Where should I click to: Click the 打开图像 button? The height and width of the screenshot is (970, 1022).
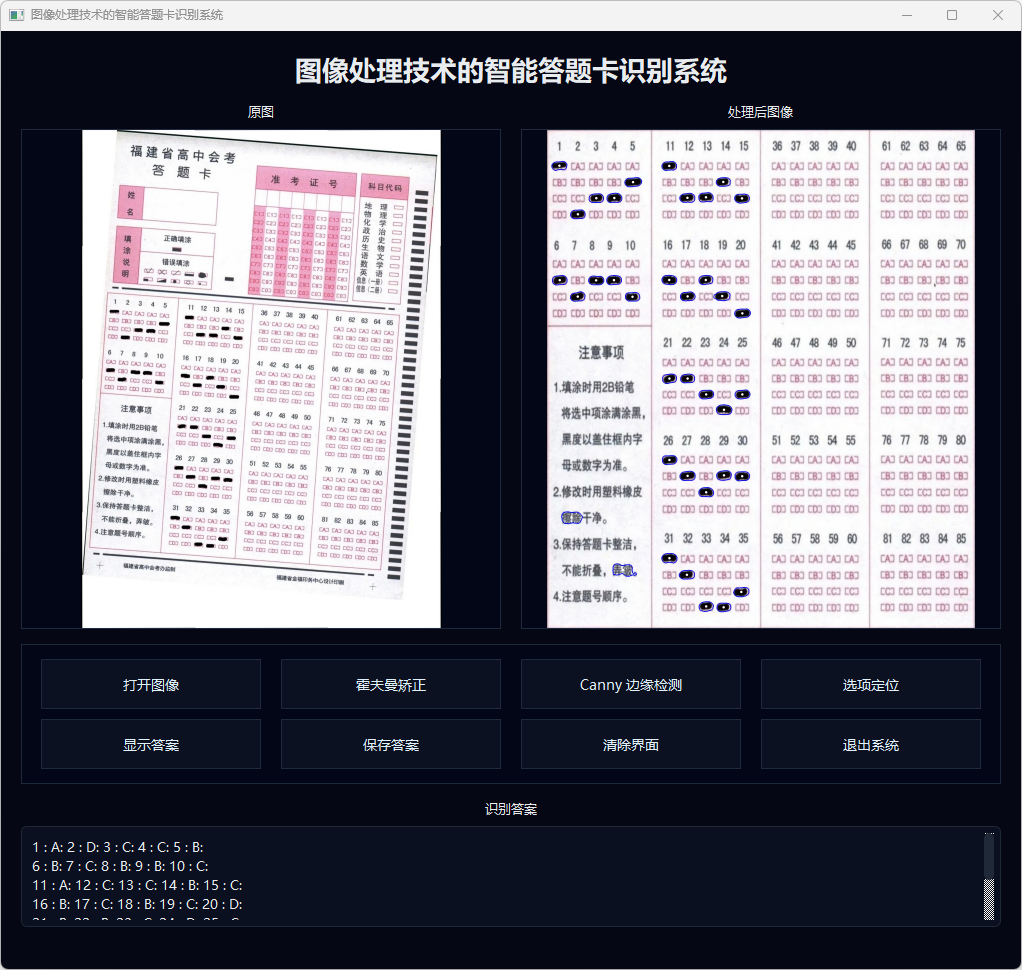151,685
